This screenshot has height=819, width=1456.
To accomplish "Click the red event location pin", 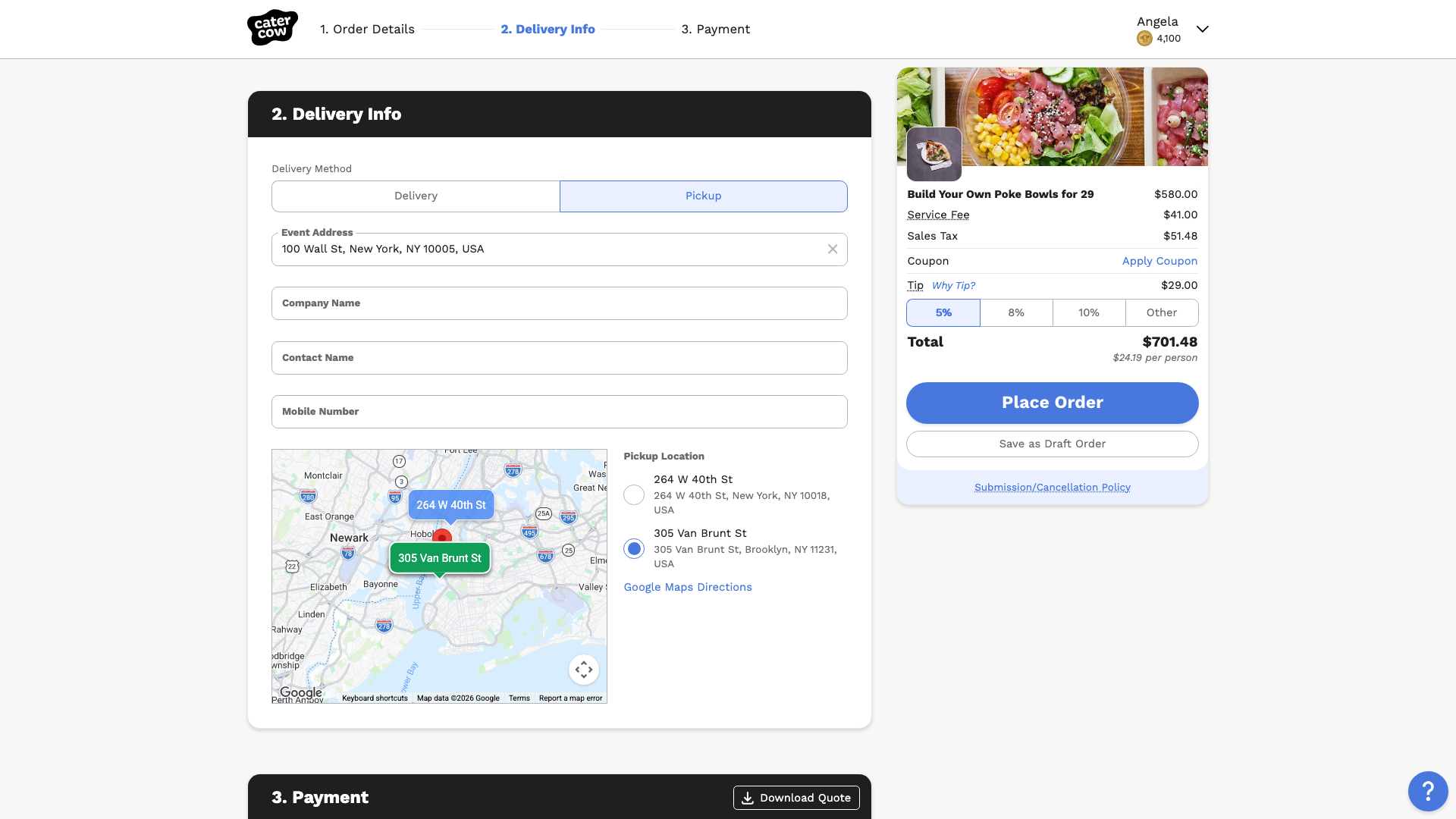I will click(442, 537).
